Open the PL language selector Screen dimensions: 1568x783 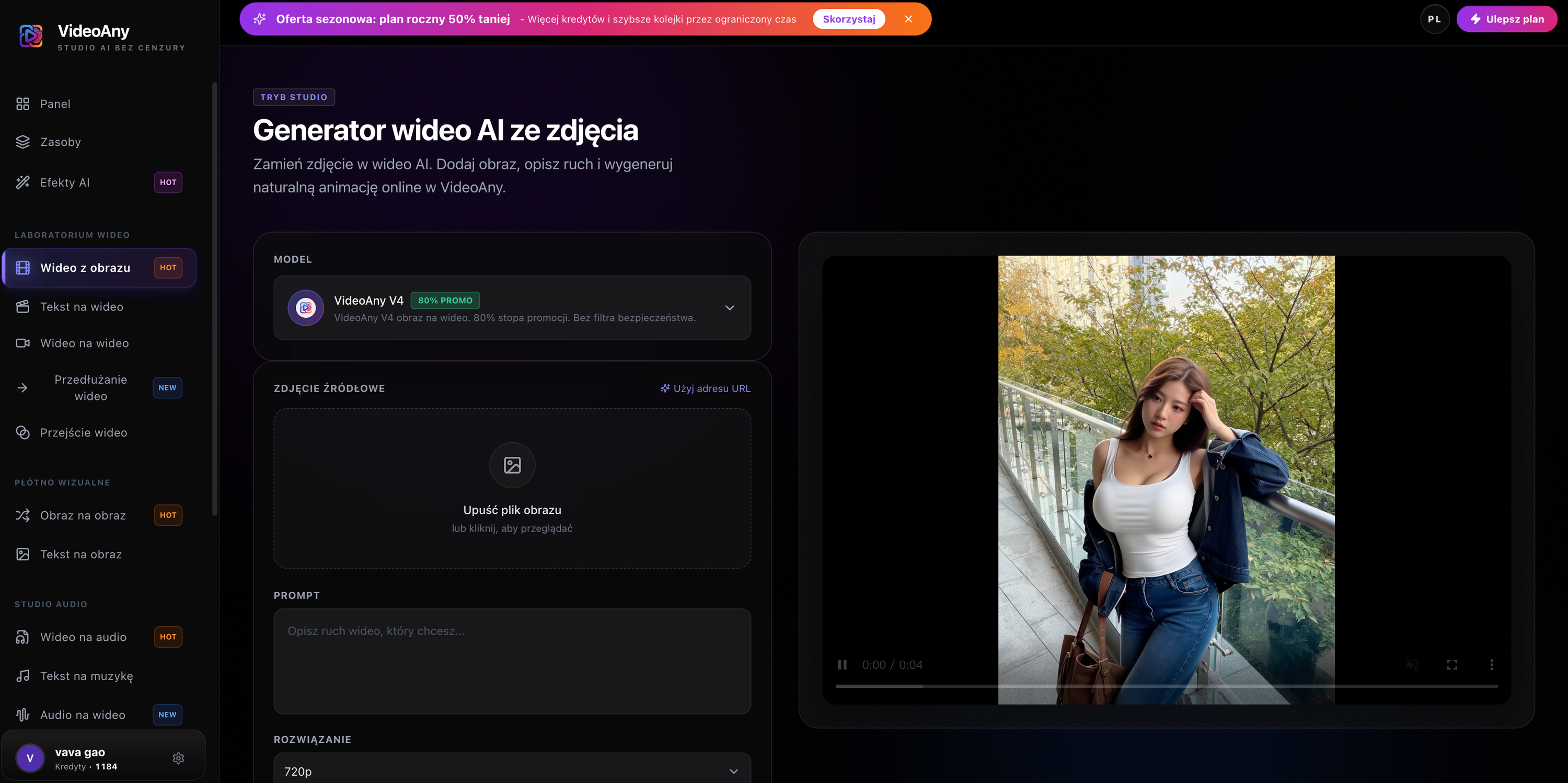pyautogui.click(x=1434, y=19)
